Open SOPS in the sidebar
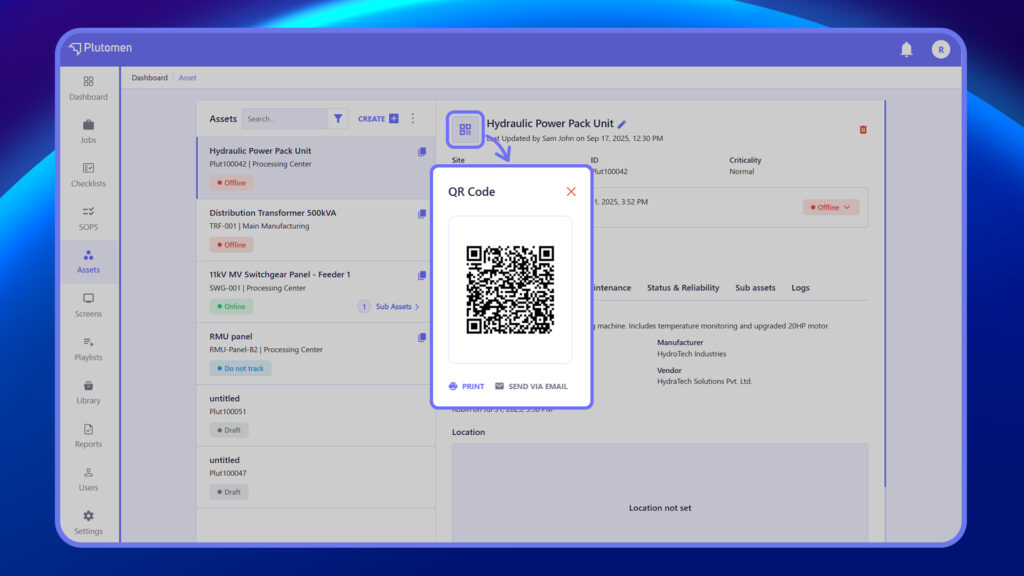 click(x=88, y=218)
